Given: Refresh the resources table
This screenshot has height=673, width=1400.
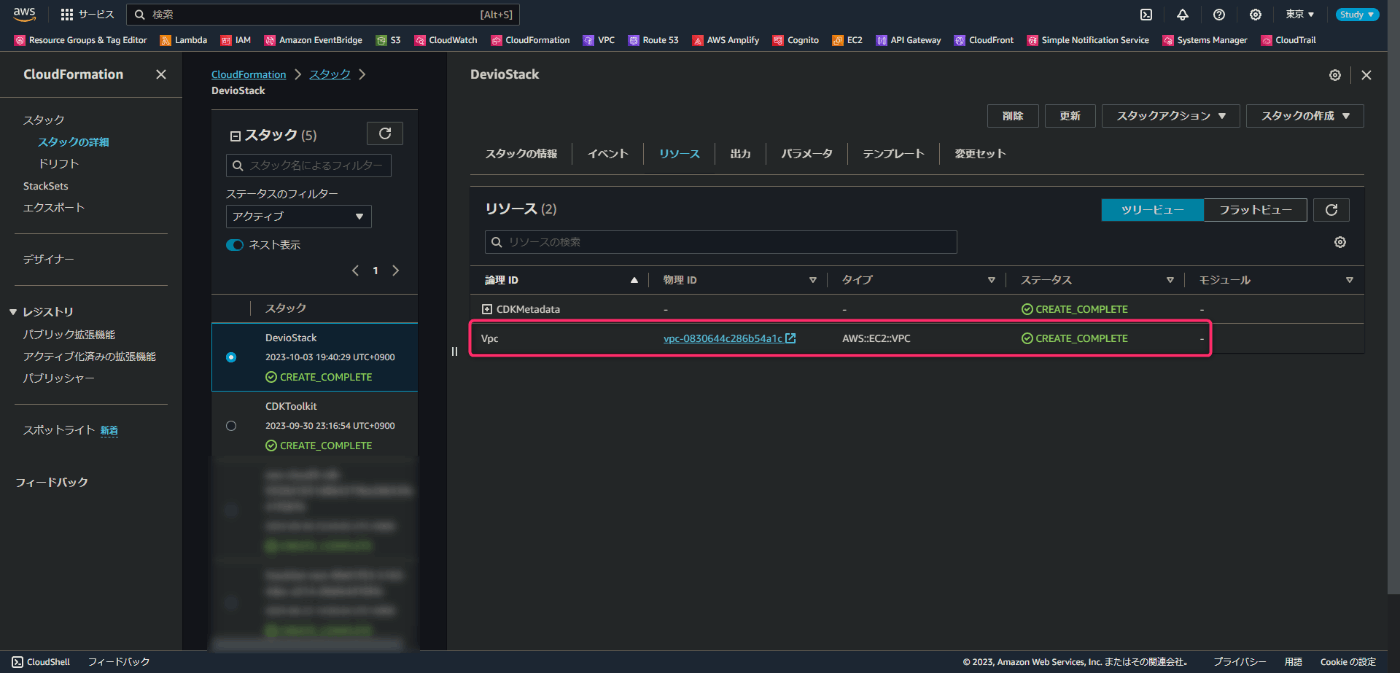Looking at the screenshot, I should click(1331, 210).
